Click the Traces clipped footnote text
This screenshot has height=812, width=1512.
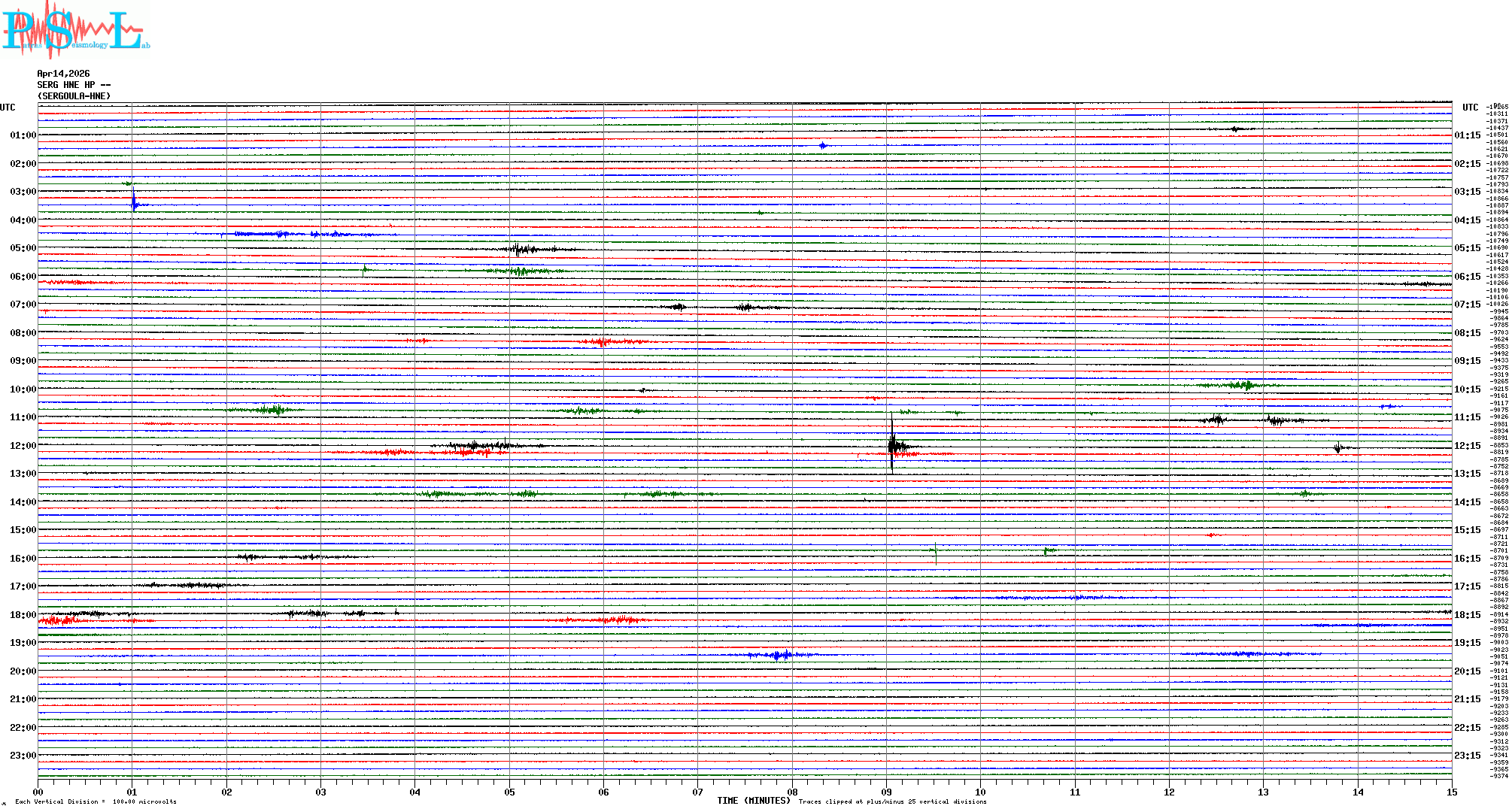[892, 801]
